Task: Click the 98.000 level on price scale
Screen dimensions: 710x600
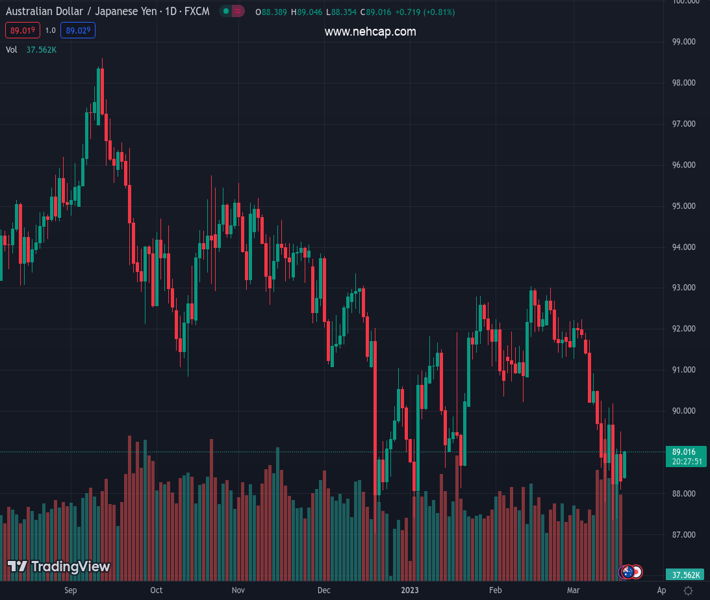Action: [684, 83]
